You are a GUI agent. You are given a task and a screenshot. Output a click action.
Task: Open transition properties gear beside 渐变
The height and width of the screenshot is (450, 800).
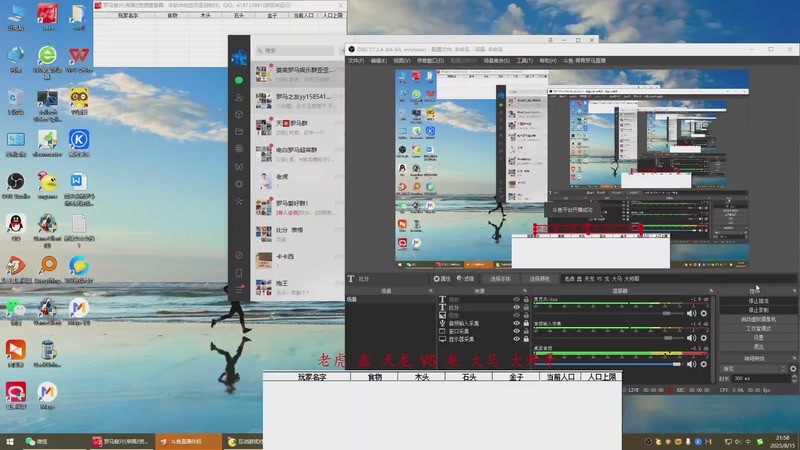793,368
